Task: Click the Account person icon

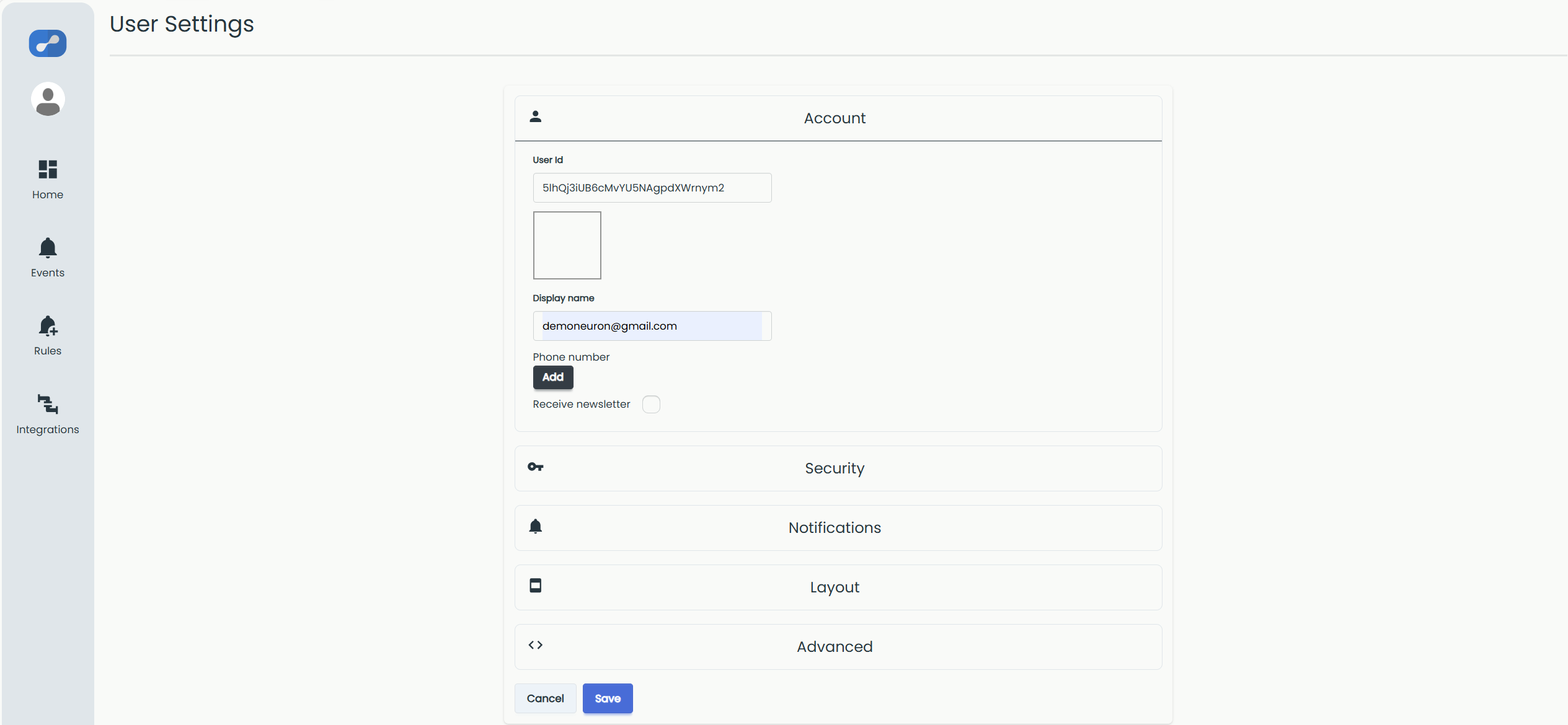Action: [536, 116]
